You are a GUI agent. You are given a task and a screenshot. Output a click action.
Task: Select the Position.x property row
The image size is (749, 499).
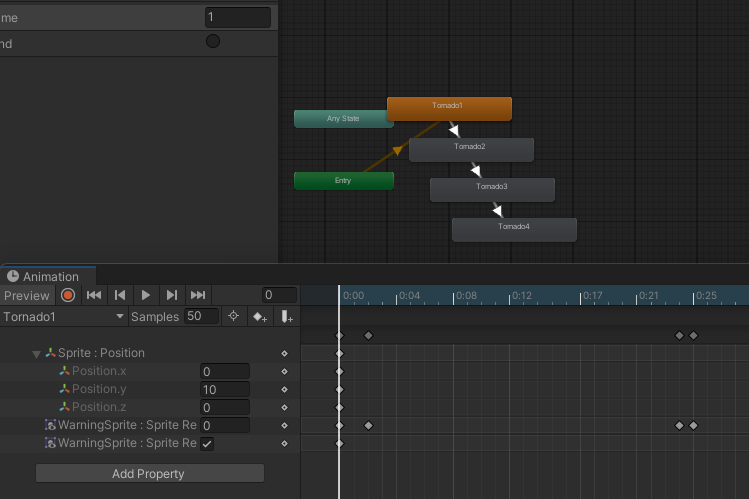coord(150,372)
